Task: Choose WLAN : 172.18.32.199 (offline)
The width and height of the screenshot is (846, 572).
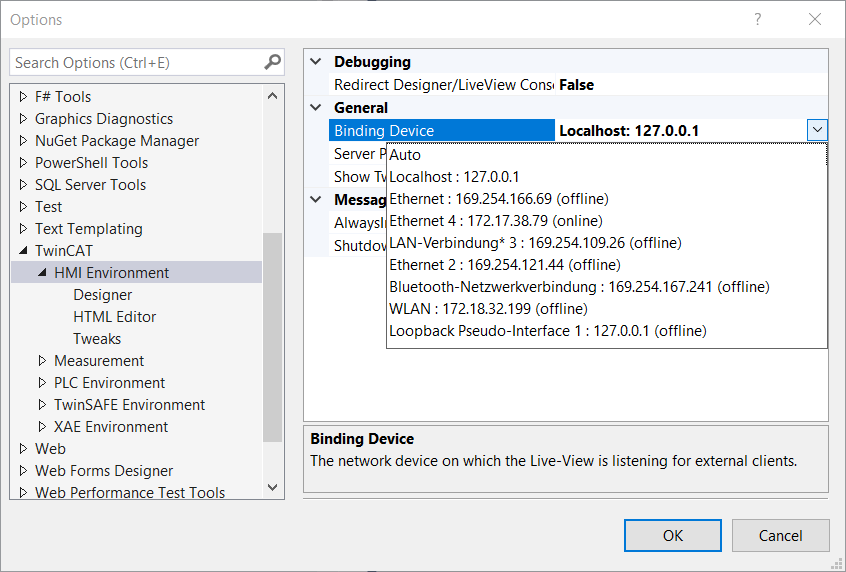Action: pos(607,309)
